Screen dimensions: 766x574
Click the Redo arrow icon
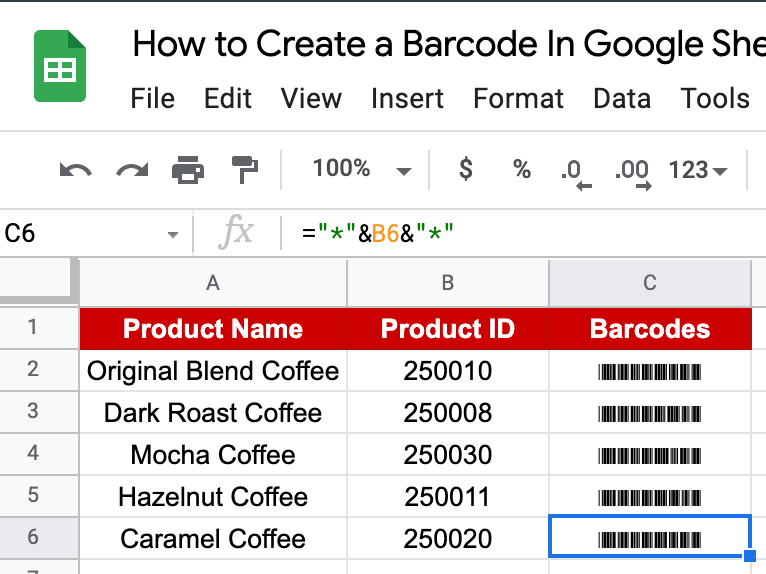[132, 170]
